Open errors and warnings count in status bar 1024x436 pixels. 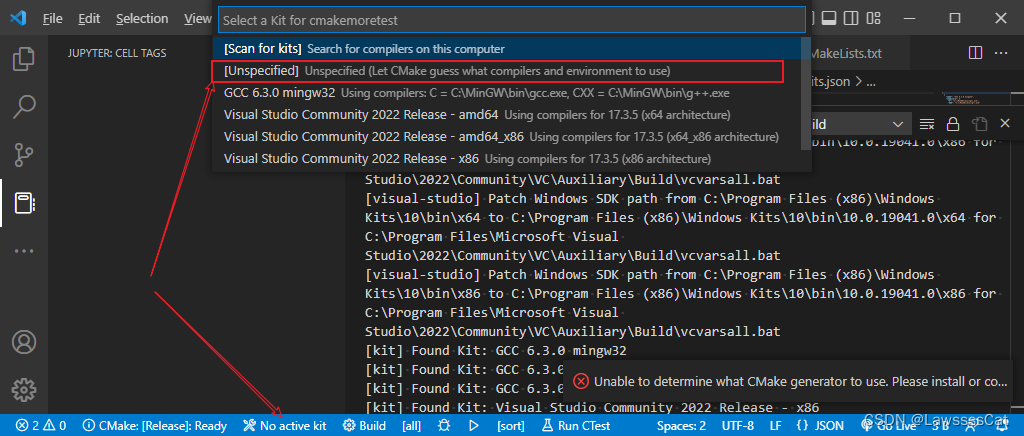pos(41,426)
